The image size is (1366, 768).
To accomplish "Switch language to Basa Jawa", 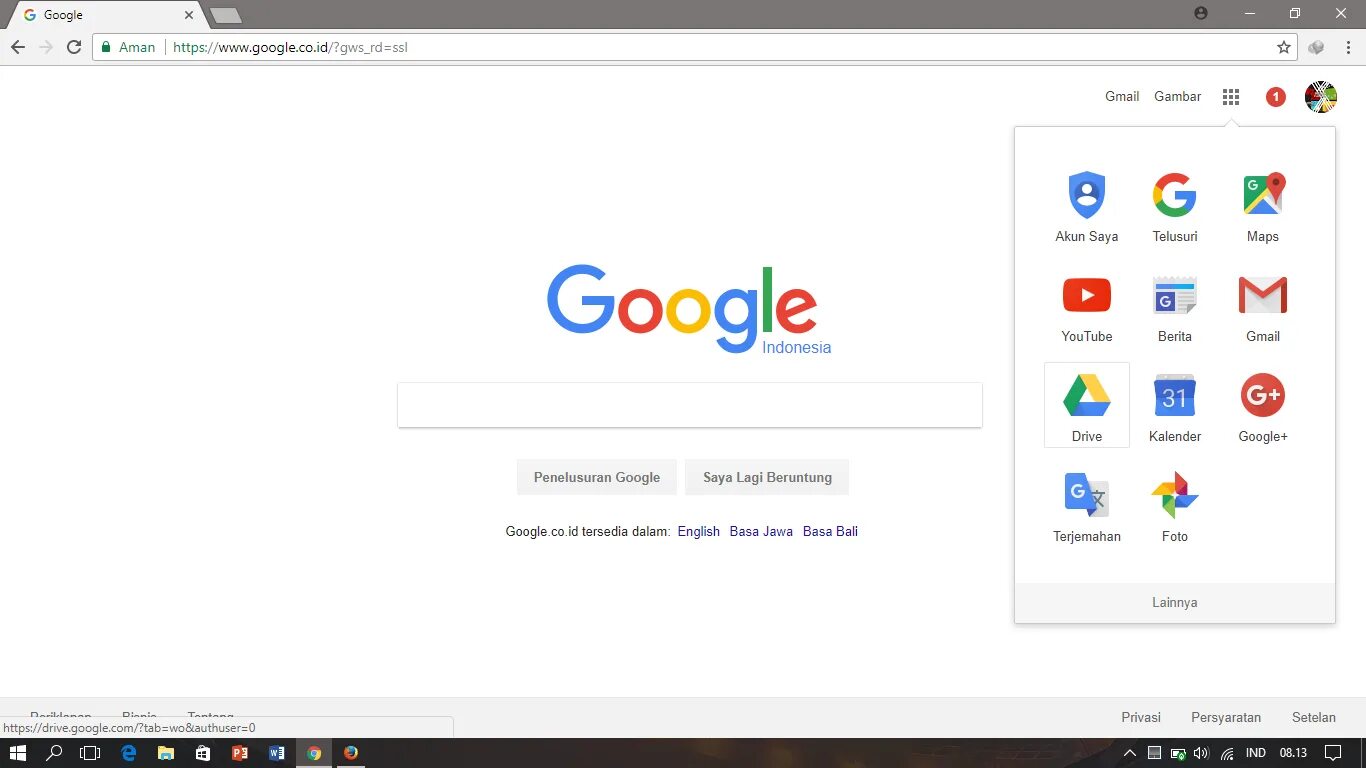I will [x=761, y=531].
